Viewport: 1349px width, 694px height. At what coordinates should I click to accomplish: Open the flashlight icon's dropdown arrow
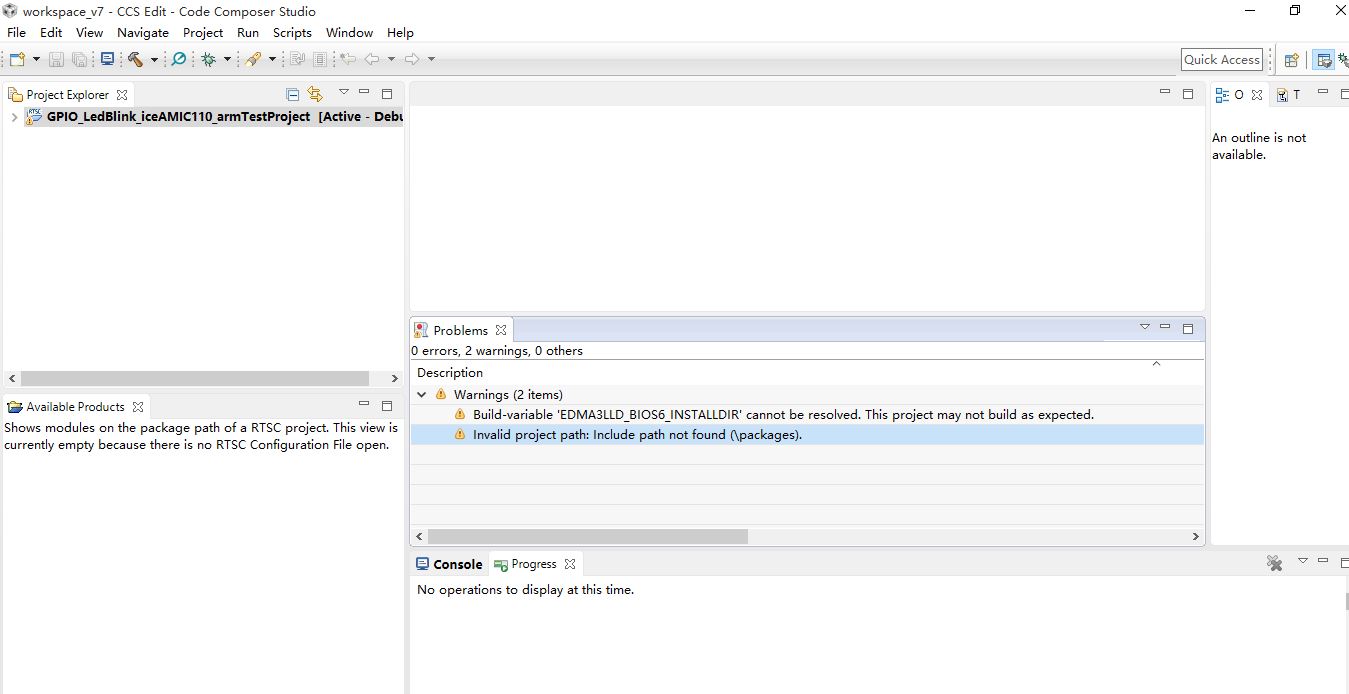(272, 59)
